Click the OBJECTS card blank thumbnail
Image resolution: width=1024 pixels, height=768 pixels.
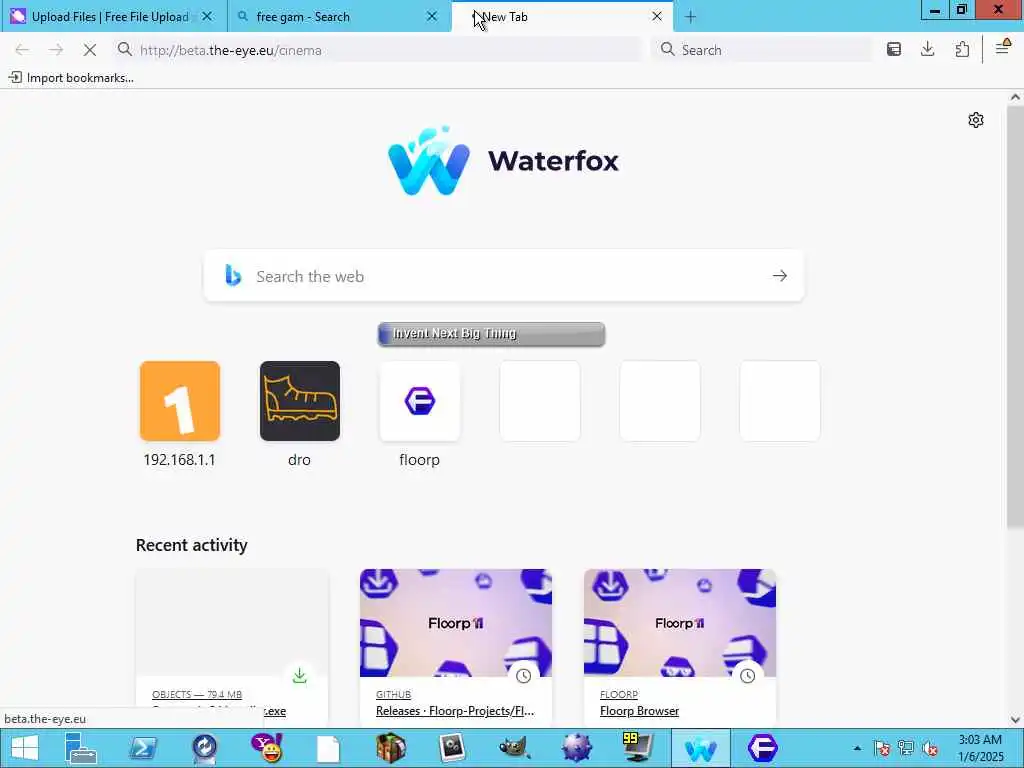[232, 623]
